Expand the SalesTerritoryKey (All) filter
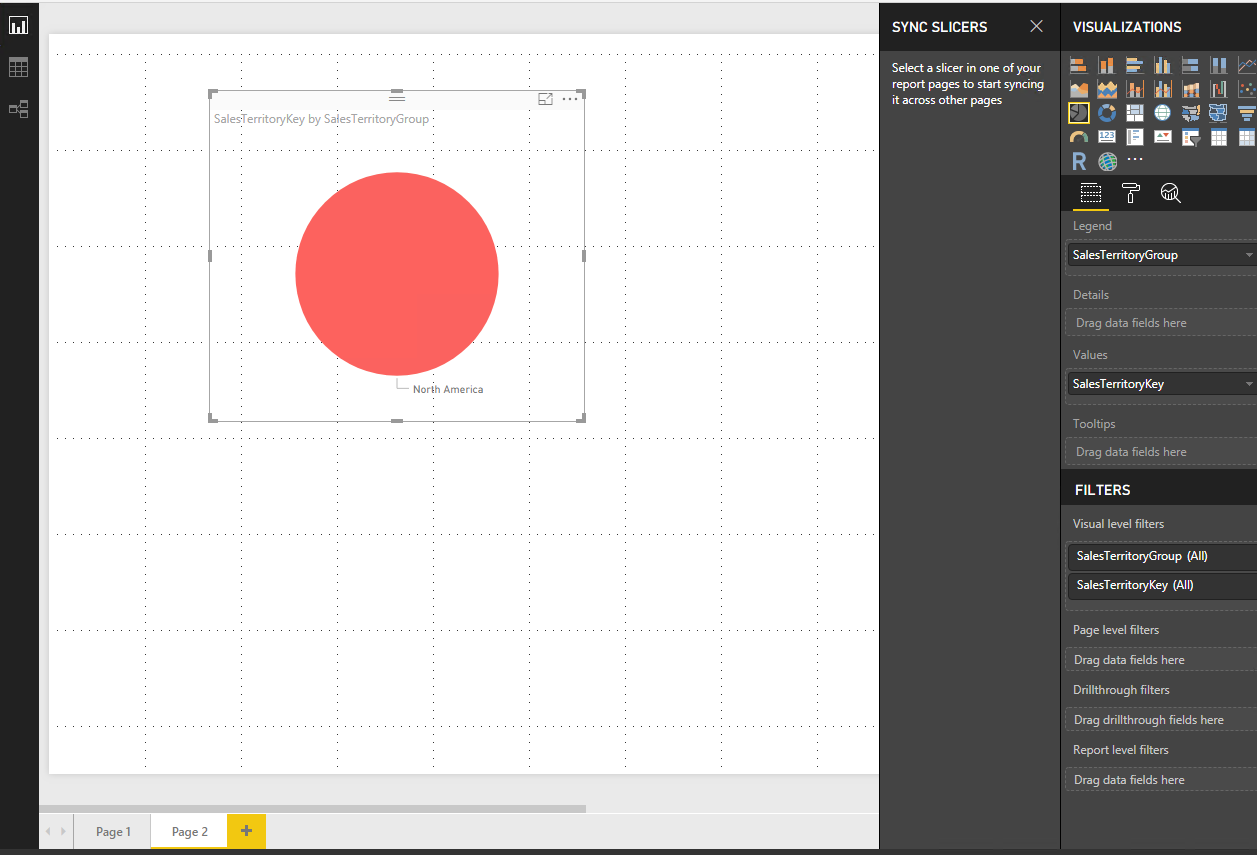This screenshot has height=855, width=1257. (x=1162, y=585)
